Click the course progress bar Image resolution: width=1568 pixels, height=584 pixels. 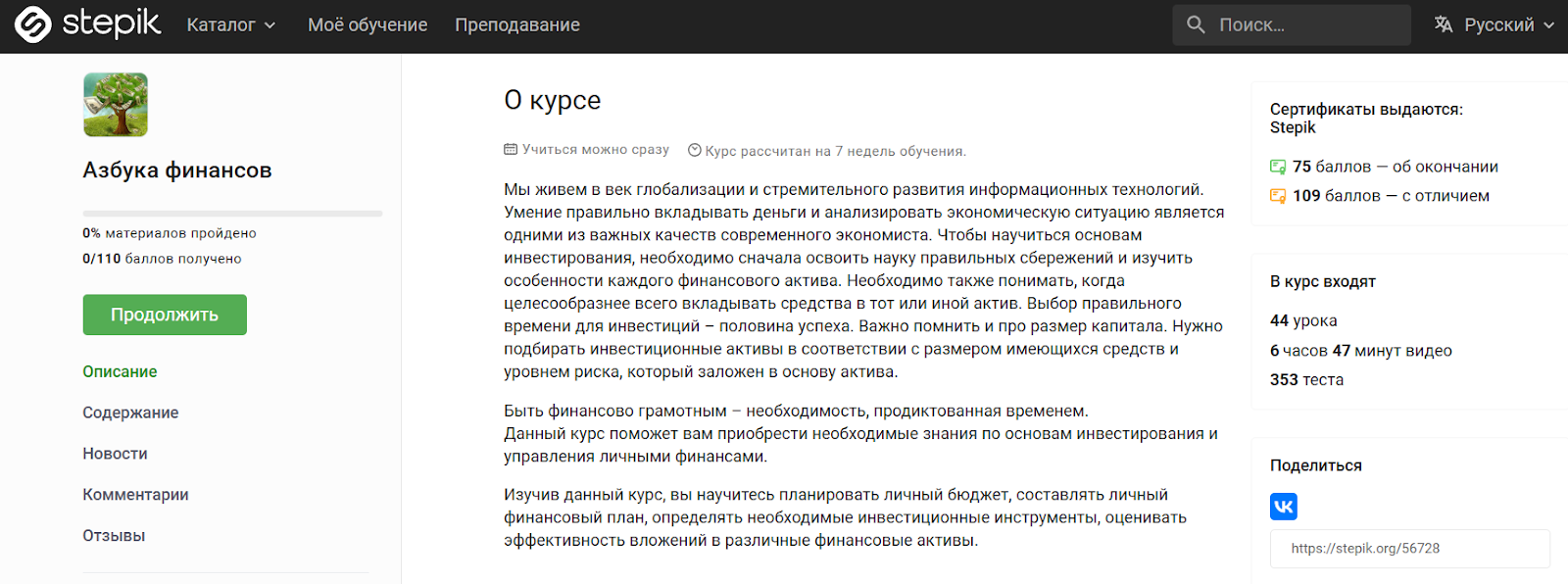(232, 213)
